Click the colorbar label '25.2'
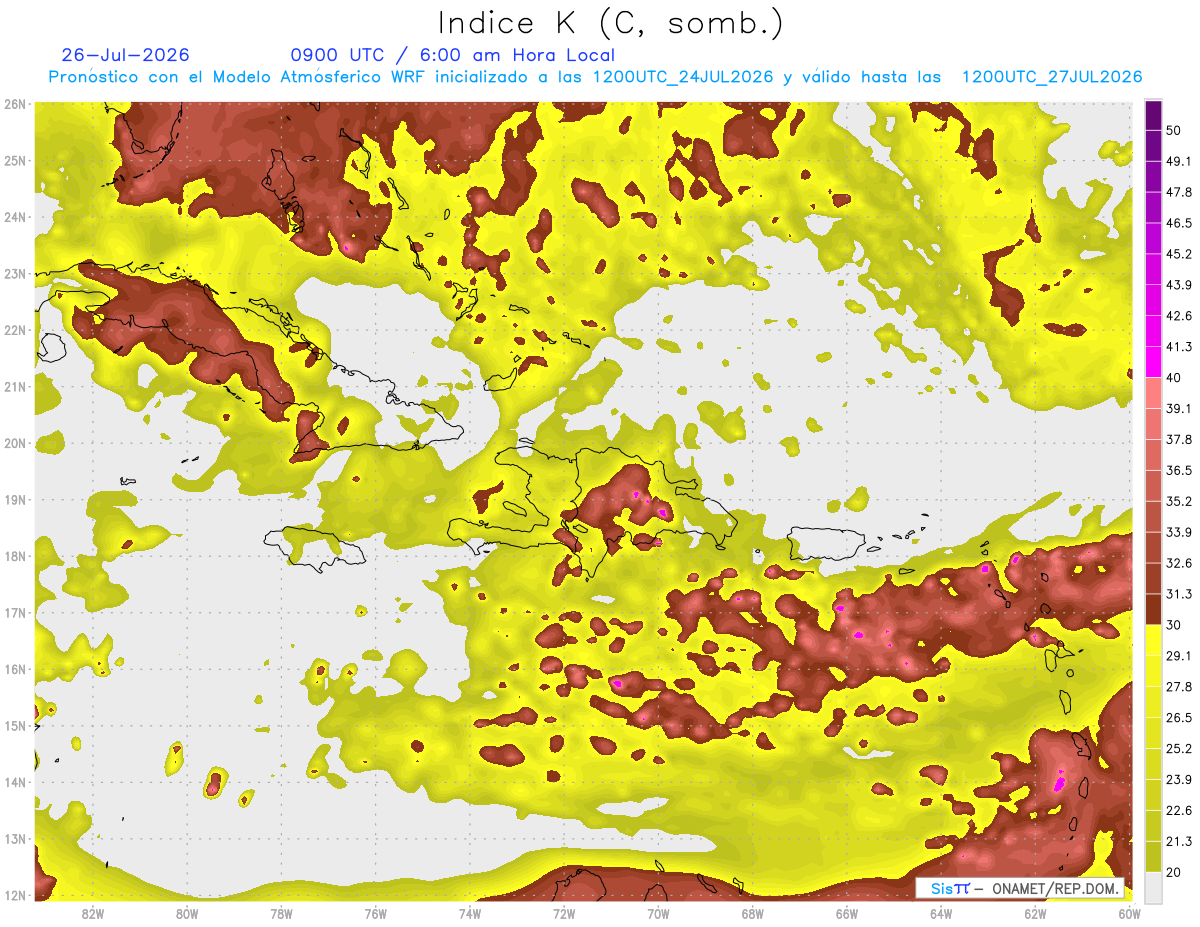This screenshot has height=927, width=1200. click(x=1179, y=748)
